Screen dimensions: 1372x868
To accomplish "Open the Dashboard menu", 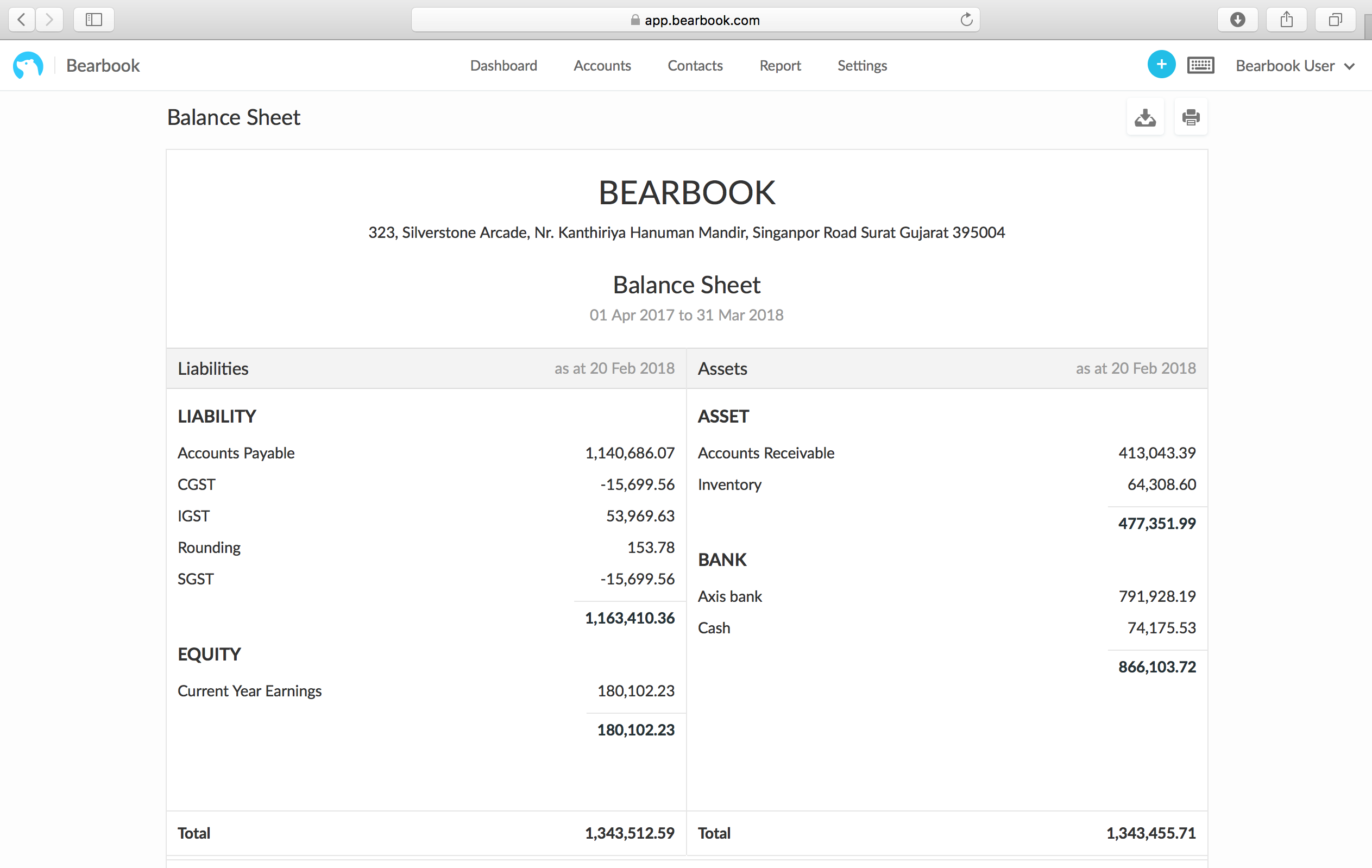I will (504, 66).
